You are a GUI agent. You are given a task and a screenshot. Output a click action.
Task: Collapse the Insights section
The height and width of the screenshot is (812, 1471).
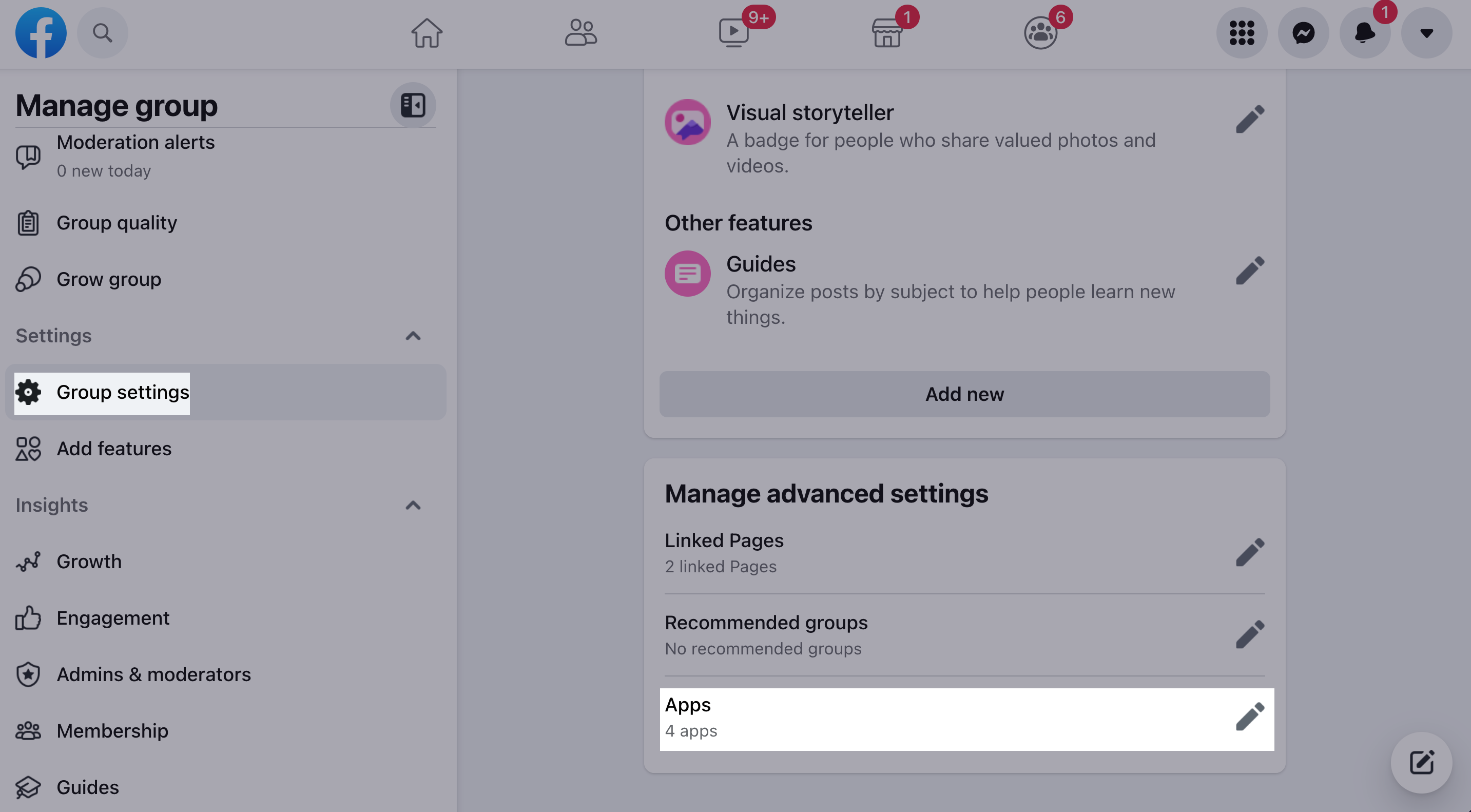[413, 506]
